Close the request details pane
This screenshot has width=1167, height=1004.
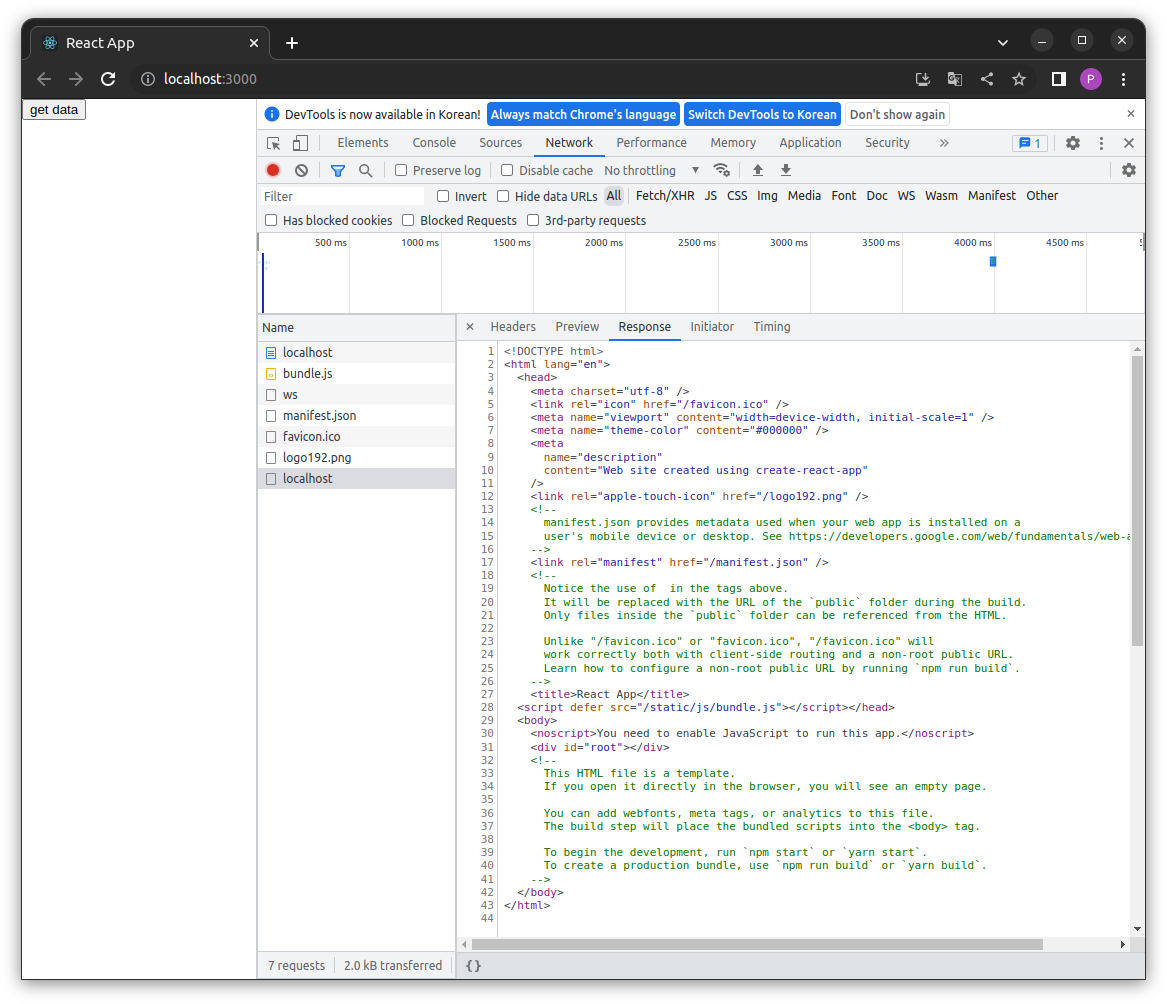click(470, 327)
